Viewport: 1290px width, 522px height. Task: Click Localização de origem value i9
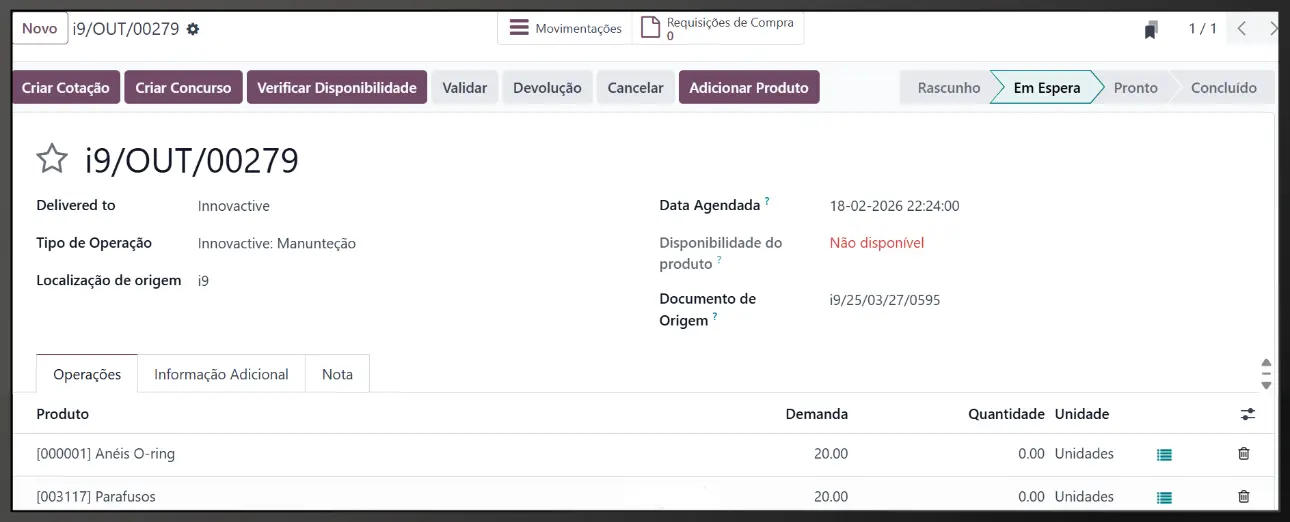[203, 281]
